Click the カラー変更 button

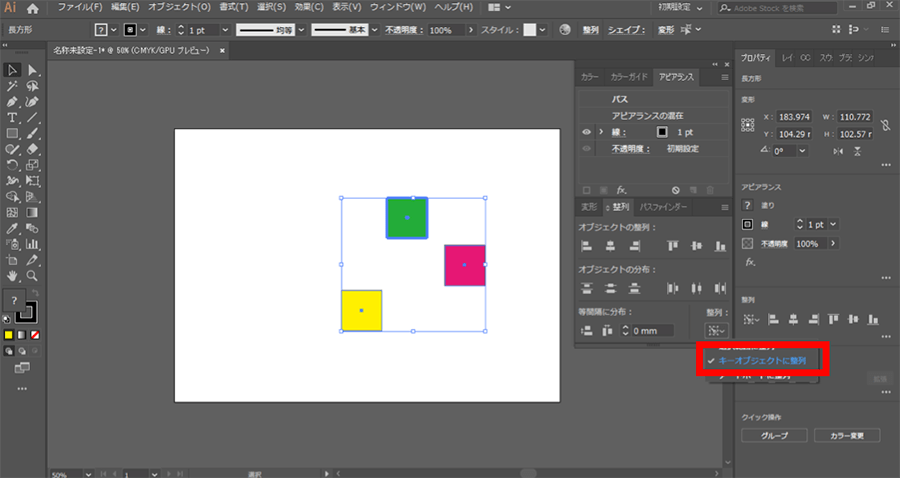(846, 436)
